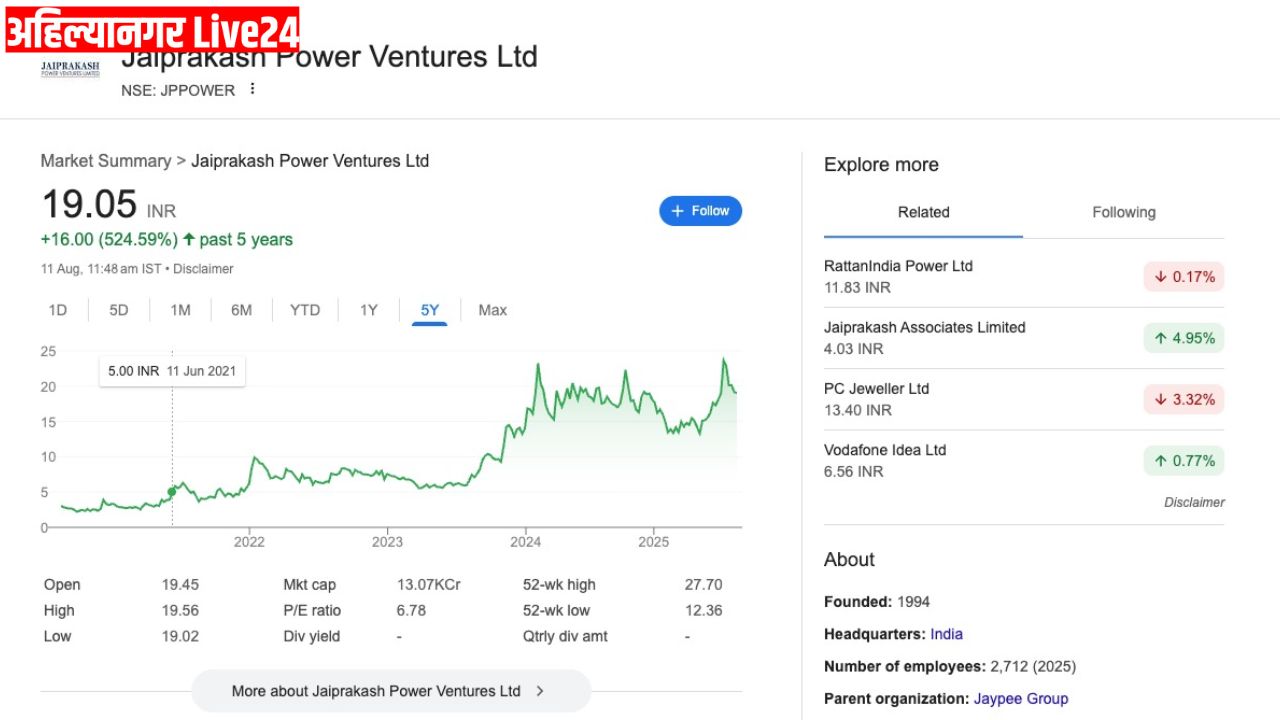
Task: Click the Jaiprakash Power Ventures company logo
Action: [70, 68]
